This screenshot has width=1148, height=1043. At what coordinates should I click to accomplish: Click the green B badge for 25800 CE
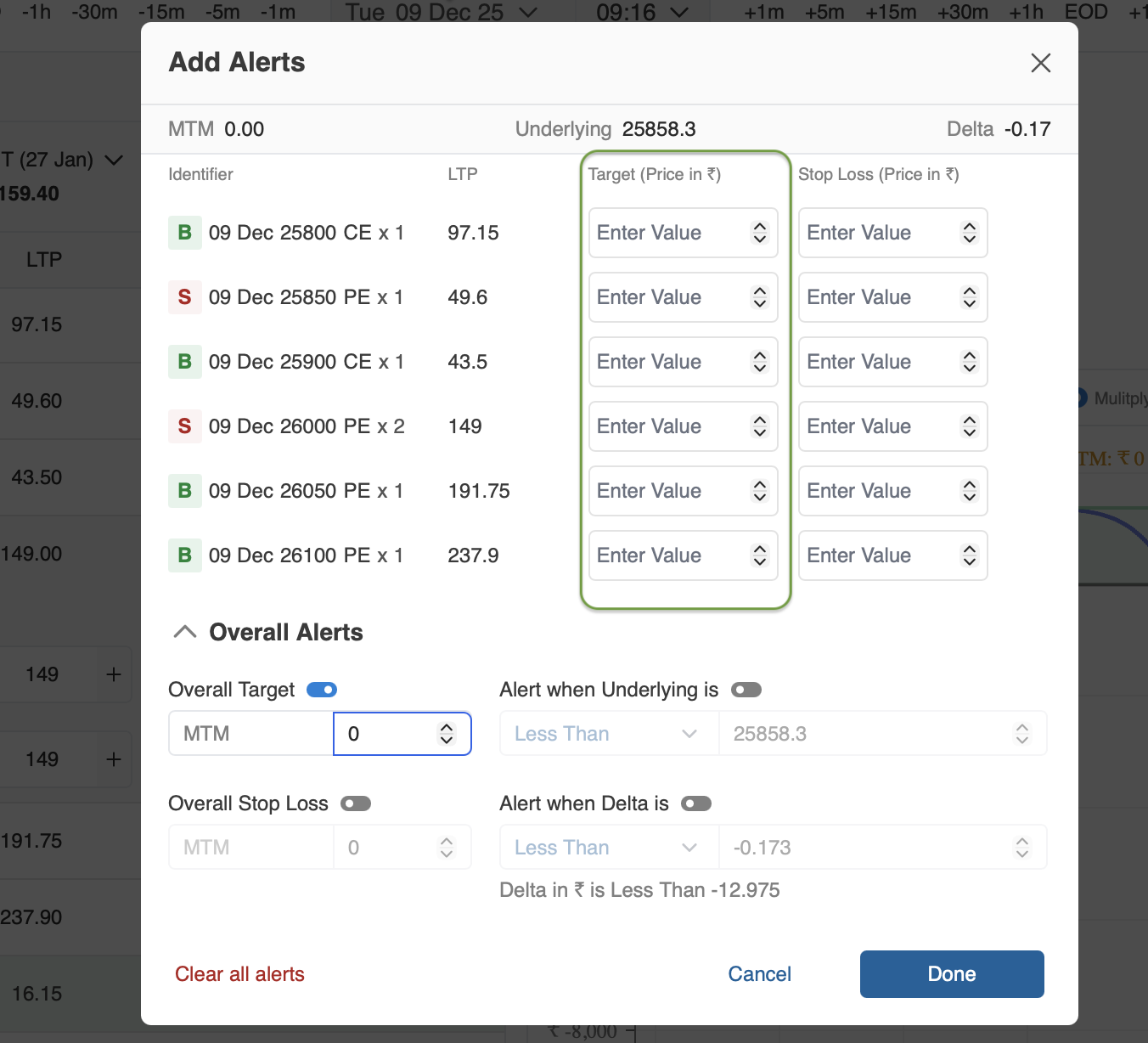pos(184,233)
